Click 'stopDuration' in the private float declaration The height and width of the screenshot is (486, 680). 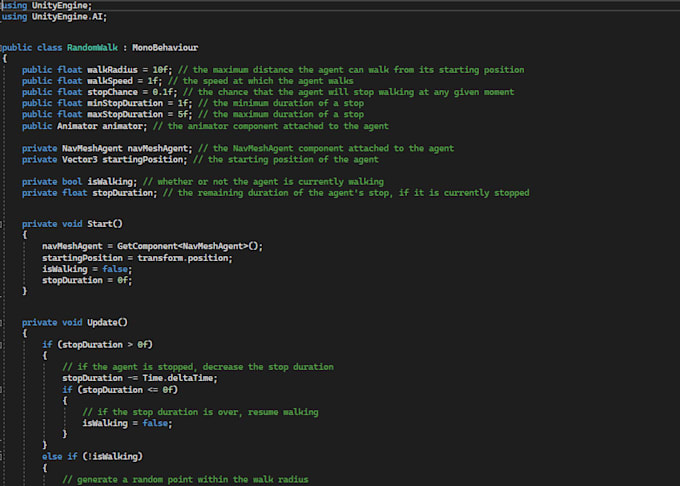(x=122, y=193)
